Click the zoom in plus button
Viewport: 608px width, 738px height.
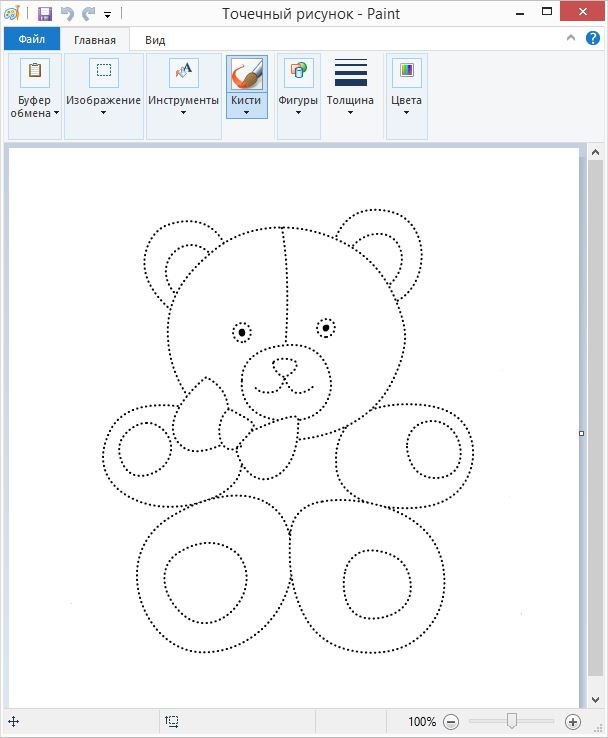click(573, 721)
